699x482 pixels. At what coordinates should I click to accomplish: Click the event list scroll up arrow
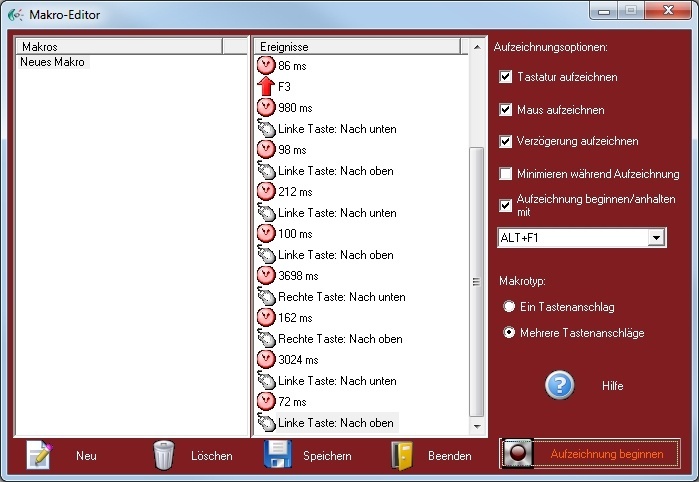[x=477, y=47]
